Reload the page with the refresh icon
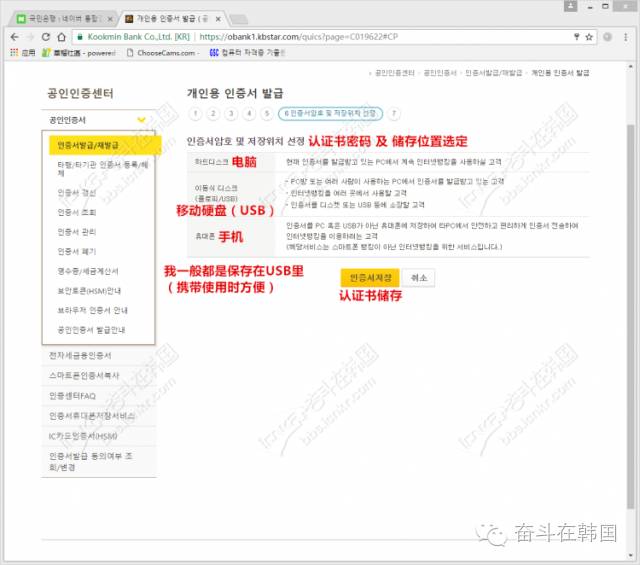The height and width of the screenshot is (565, 640). click(x=46, y=37)
